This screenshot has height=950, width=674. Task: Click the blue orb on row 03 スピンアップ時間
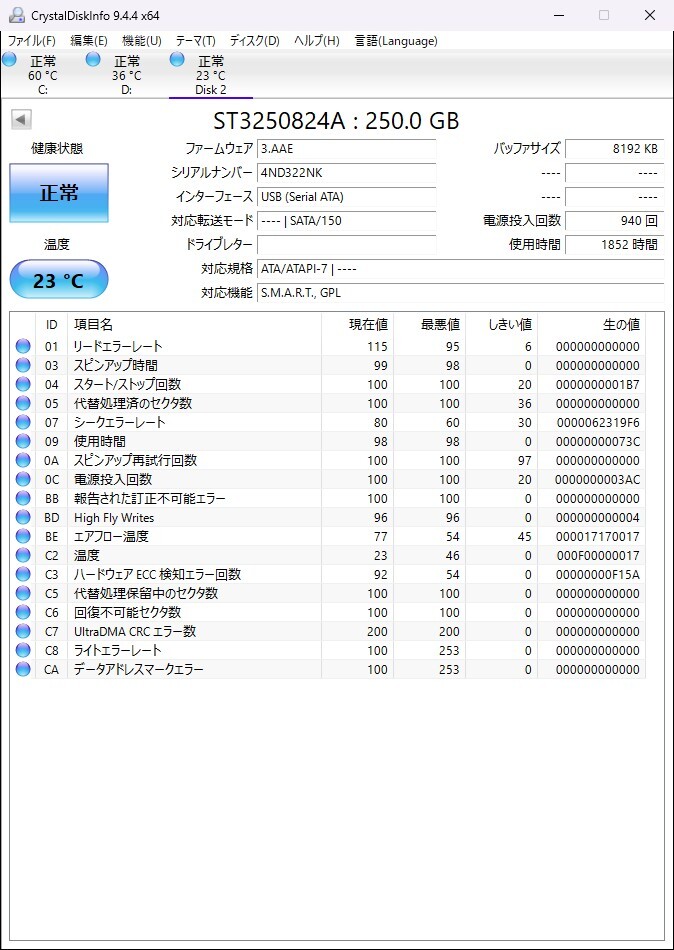click(x=23, y=365)
